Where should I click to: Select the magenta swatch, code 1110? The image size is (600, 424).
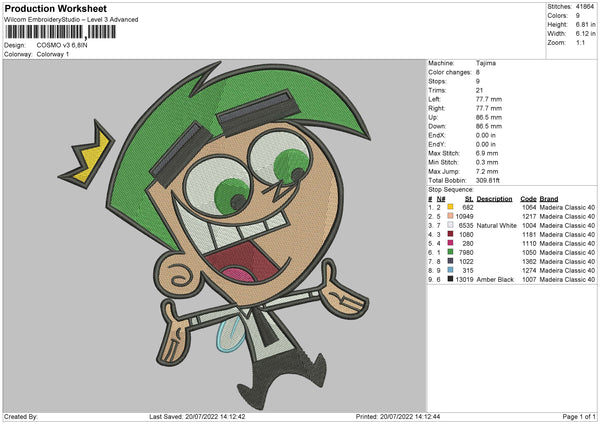(x=451, y=243)
